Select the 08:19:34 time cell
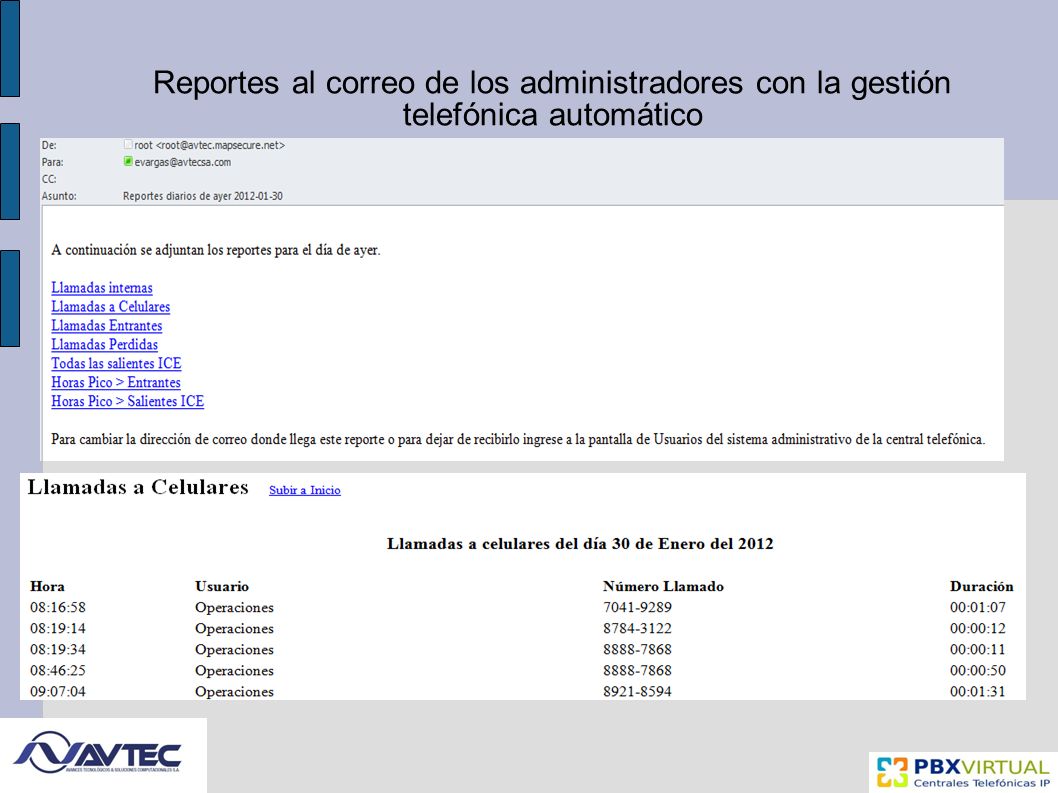Viewport: 1058px width, 793px height. [x=58, y=649]
